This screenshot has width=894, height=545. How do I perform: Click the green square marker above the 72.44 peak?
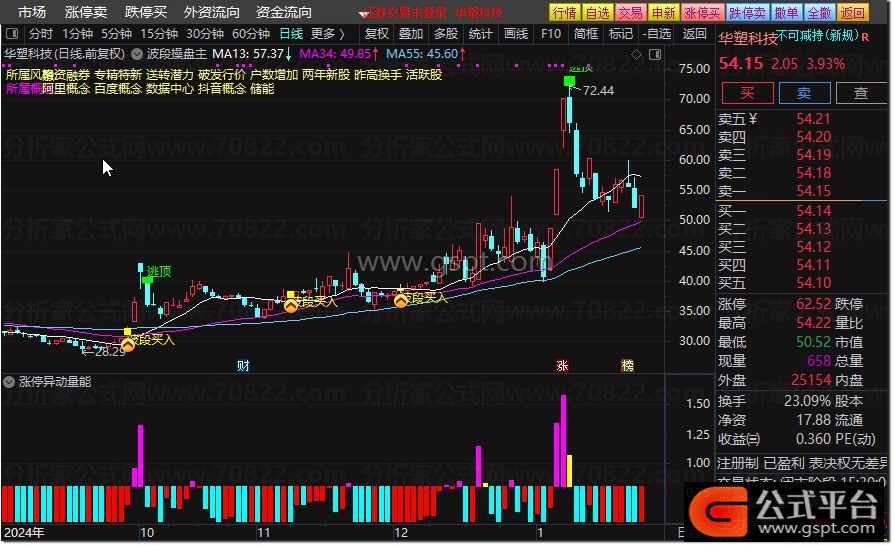click(x=569, y=81)
